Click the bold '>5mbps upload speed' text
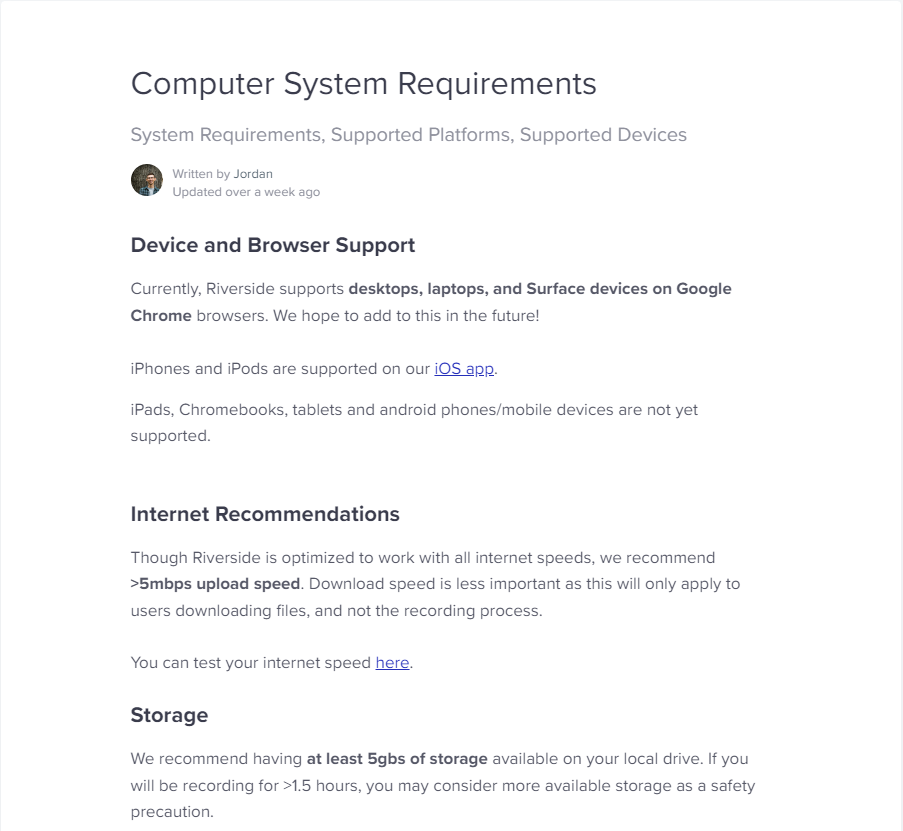 215,584
